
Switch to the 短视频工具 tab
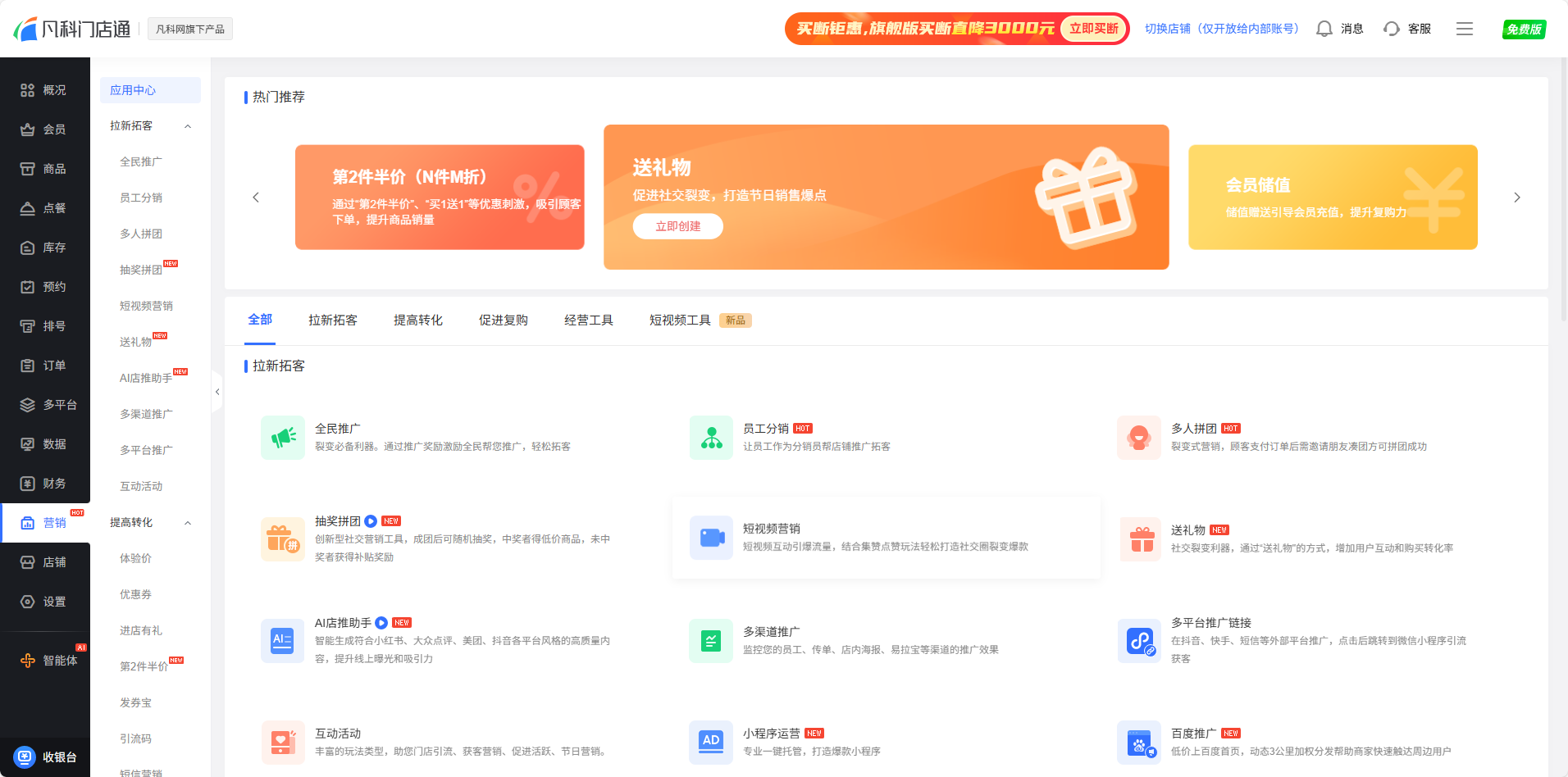coord(678,320)
